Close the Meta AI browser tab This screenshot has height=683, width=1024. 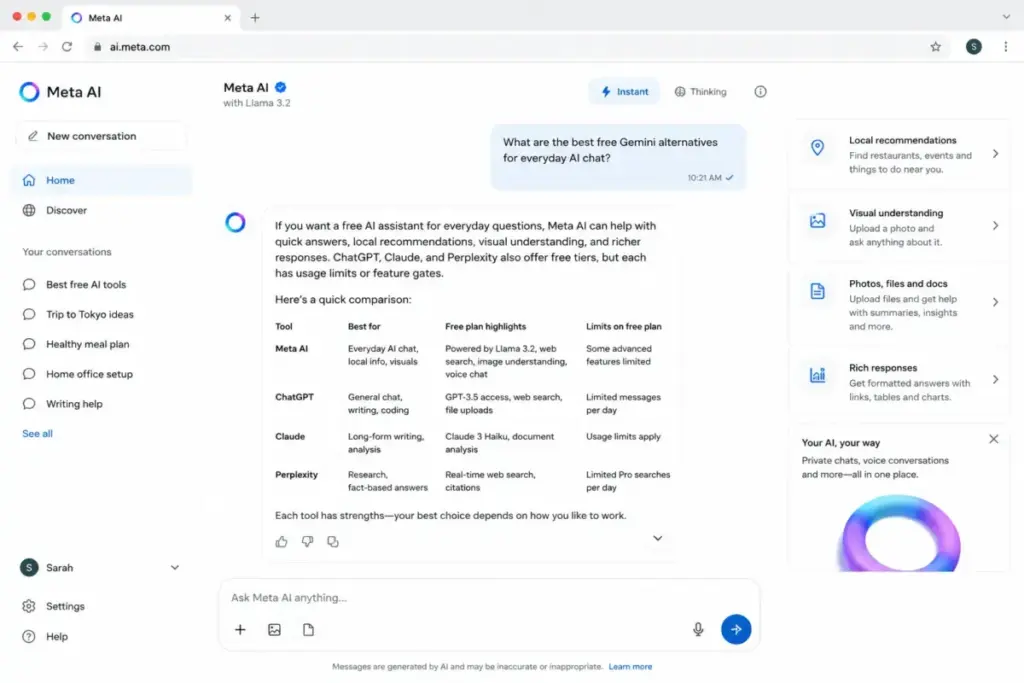[227, 18]
